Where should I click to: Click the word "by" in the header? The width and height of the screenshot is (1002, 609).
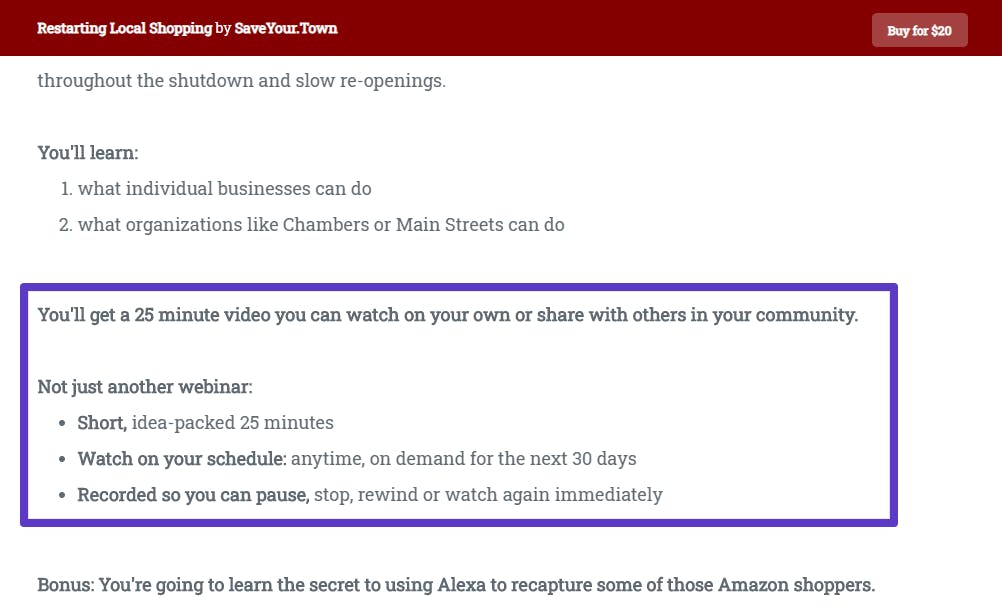(223, 29)
